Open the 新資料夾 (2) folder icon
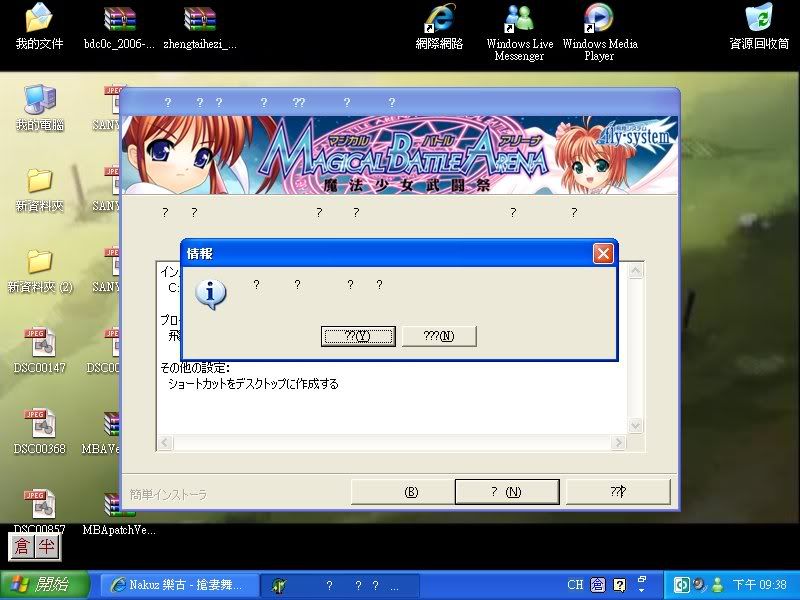 coord(40,271)
